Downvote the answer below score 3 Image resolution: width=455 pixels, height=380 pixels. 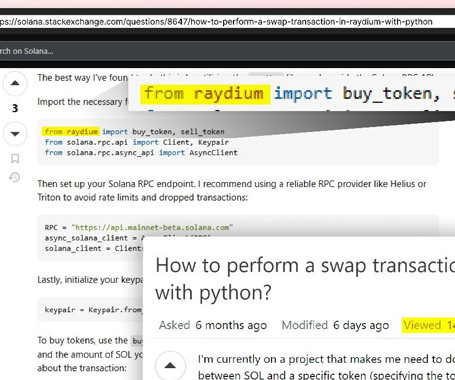(15, 134)
